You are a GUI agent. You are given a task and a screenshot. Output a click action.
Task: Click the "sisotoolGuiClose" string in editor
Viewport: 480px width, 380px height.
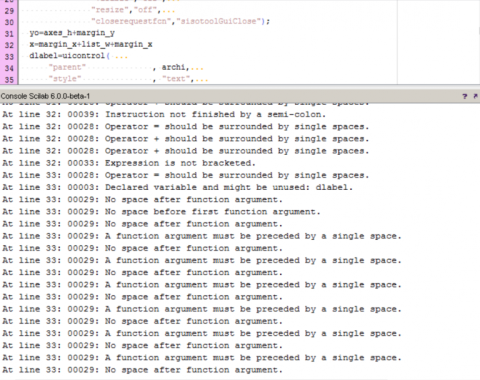click(x=219, y=21)
